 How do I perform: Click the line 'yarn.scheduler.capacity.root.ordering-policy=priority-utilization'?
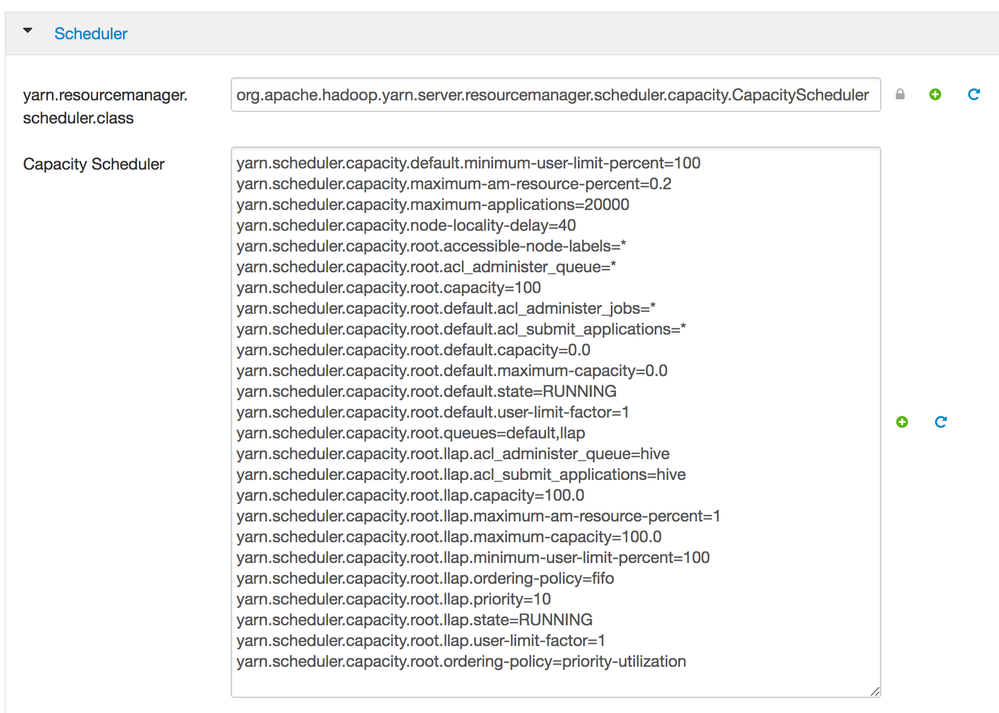coord(461,661)
